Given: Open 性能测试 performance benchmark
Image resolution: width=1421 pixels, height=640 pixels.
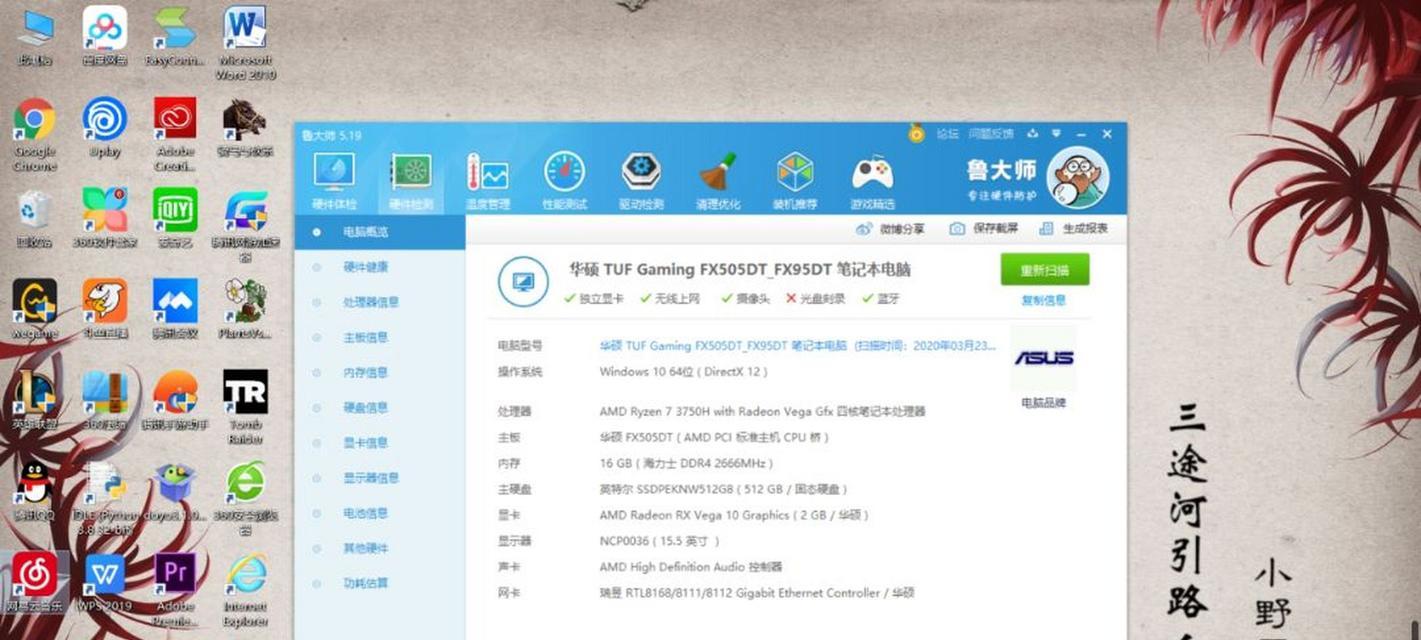Looking at the screenshot, I should click(x=564, y=181).
